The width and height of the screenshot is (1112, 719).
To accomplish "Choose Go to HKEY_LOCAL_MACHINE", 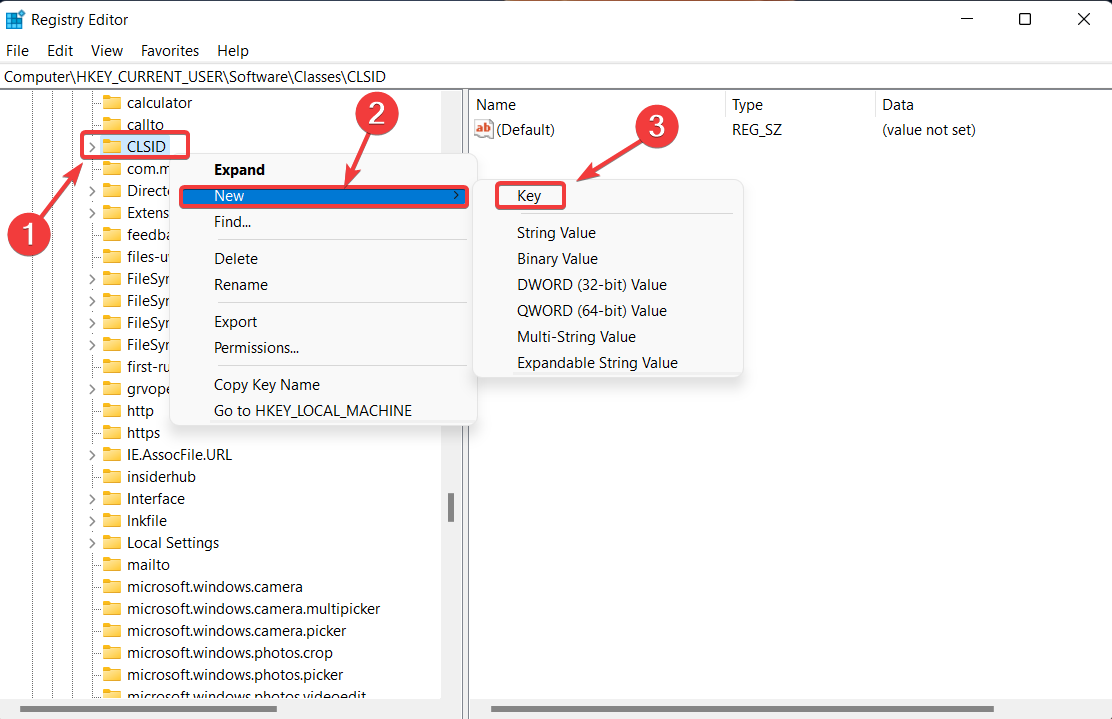I will [x=313, y=411].
